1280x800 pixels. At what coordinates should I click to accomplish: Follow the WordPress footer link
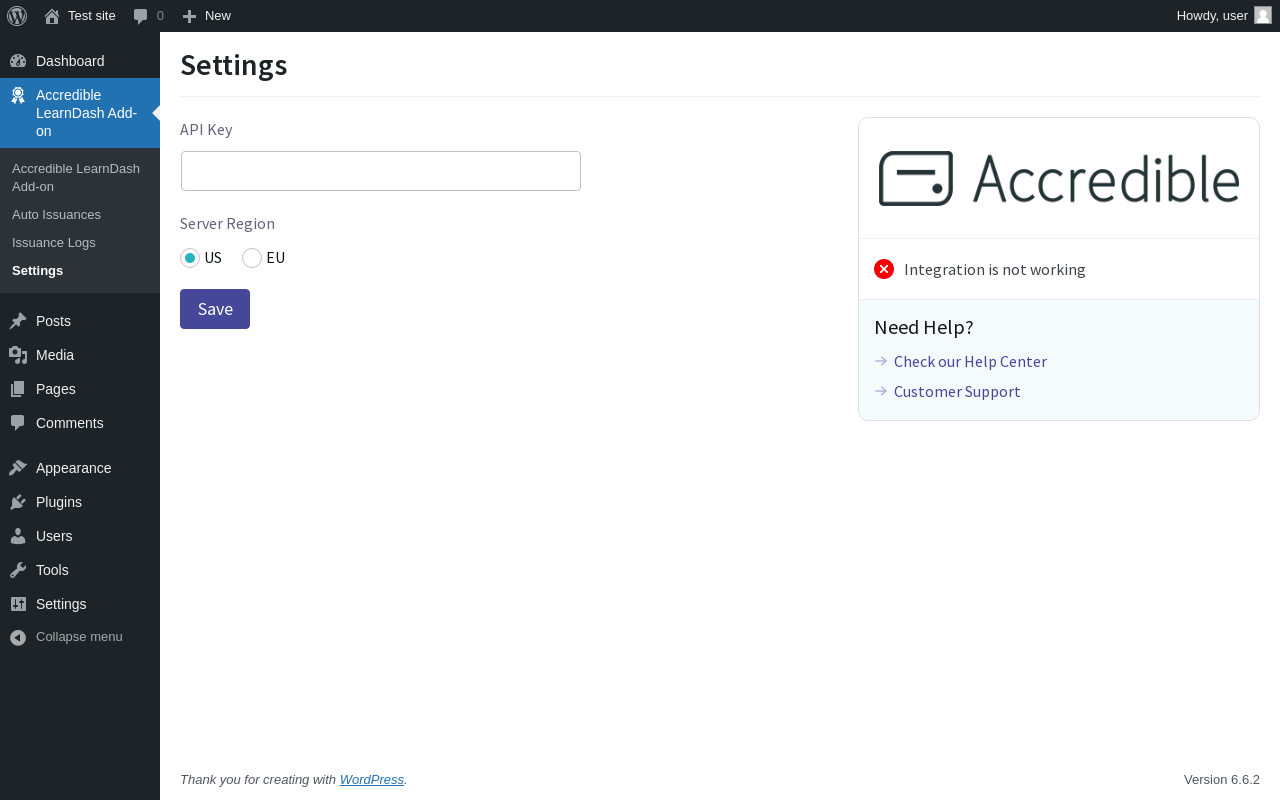click(x=372, y=779)
